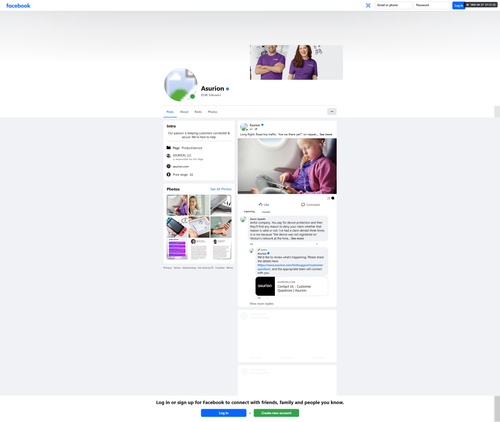Viewport: 500px width, 422px height.
Task: Click the black asurion logo in link preview
Action: (x=265, y=286)
